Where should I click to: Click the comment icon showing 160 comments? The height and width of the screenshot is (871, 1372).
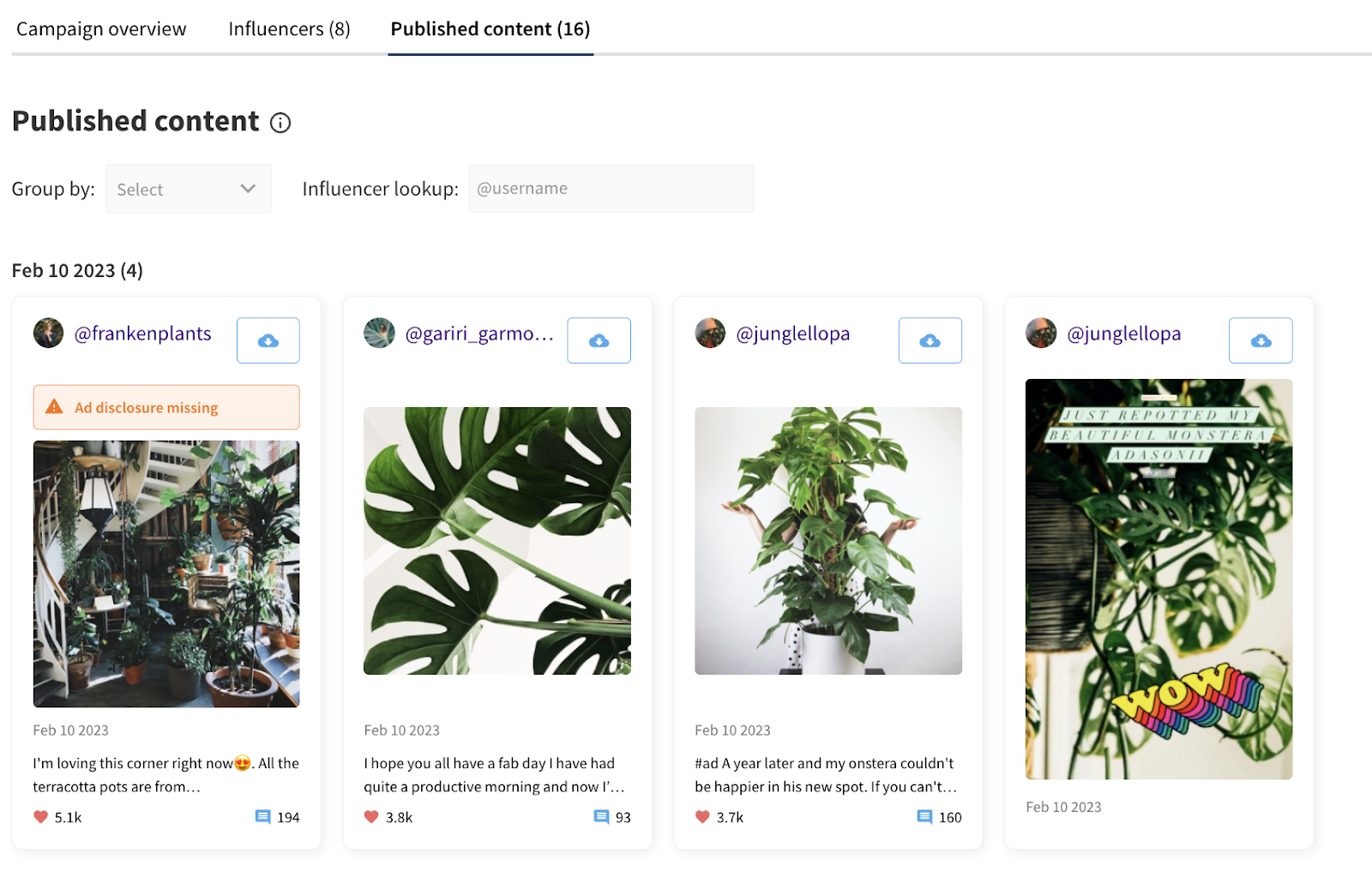[924, 817]
